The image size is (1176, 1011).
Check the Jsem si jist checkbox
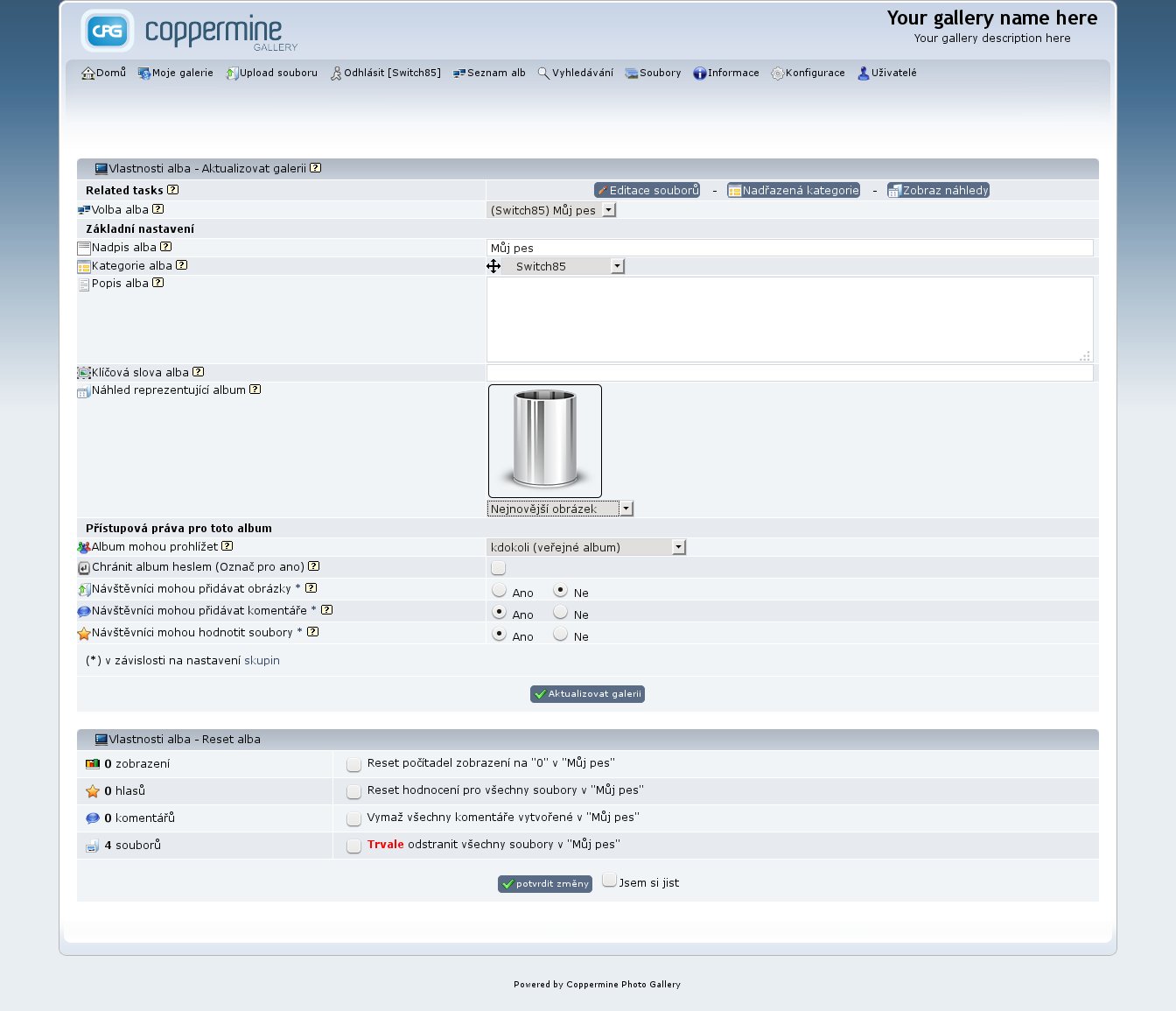[x=609, y=881]
